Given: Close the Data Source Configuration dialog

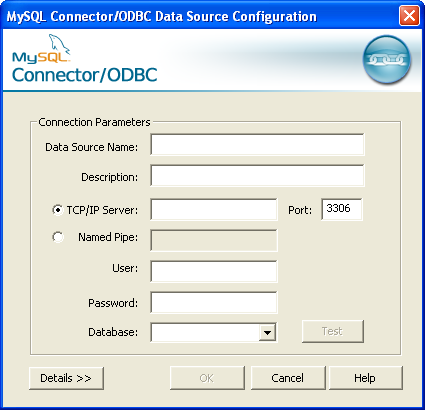Looking at the screenshot, I should tap(409, 16).
